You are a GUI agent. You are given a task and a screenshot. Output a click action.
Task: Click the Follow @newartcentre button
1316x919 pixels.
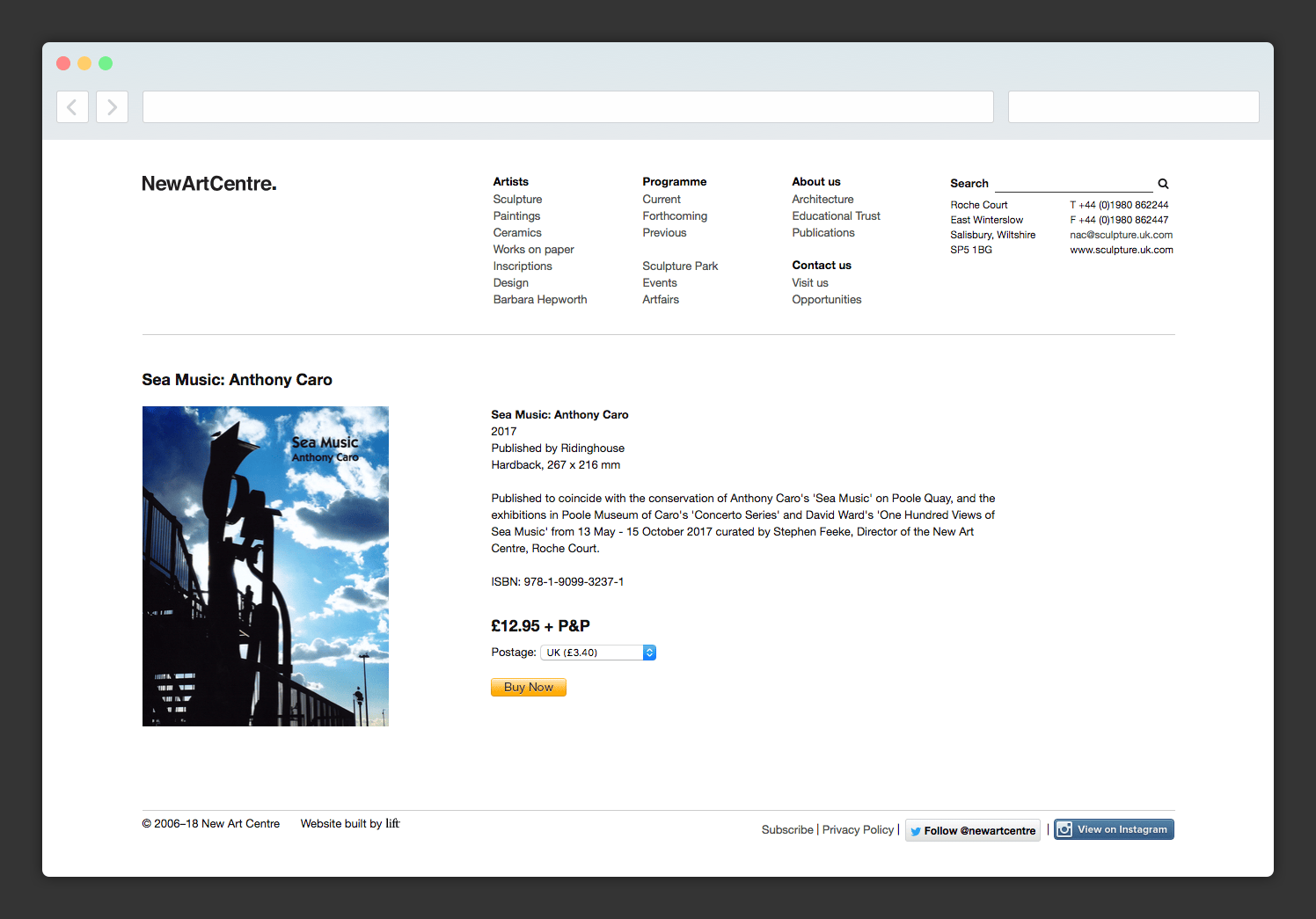click(x=973, y=830)
